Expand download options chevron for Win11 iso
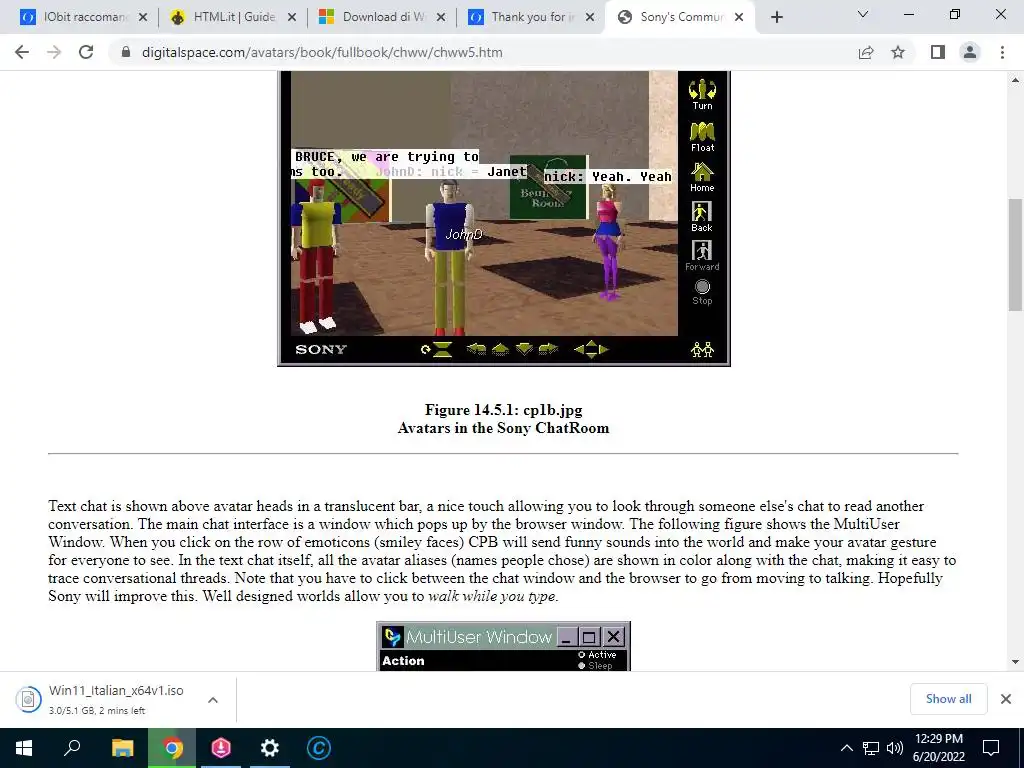 click(x=213, y=699)
